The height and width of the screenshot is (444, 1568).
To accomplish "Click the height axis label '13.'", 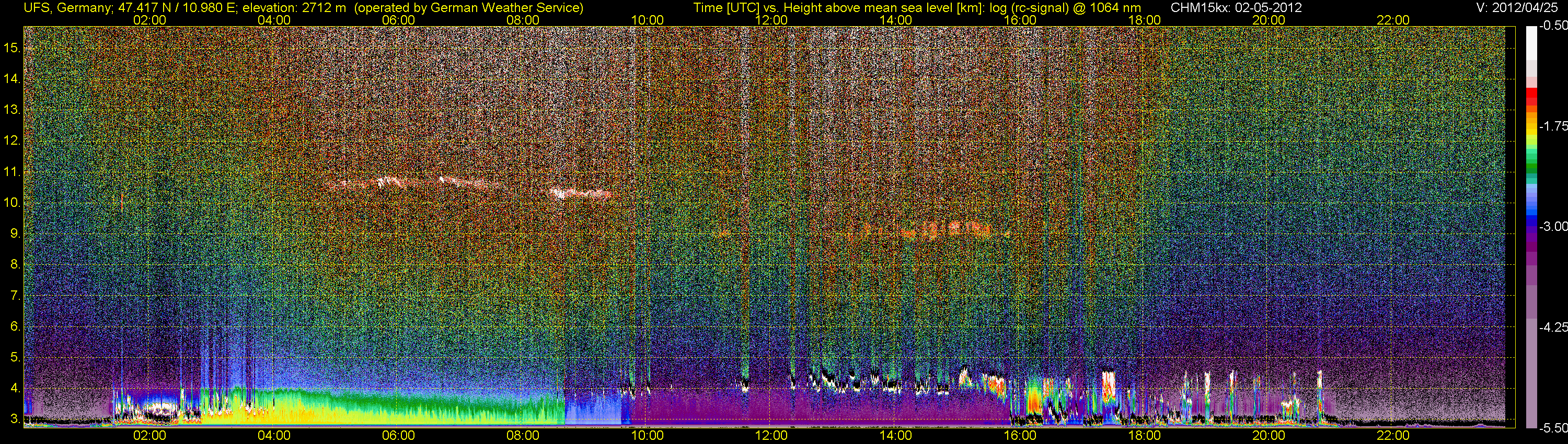I will (x=12, y=110).
